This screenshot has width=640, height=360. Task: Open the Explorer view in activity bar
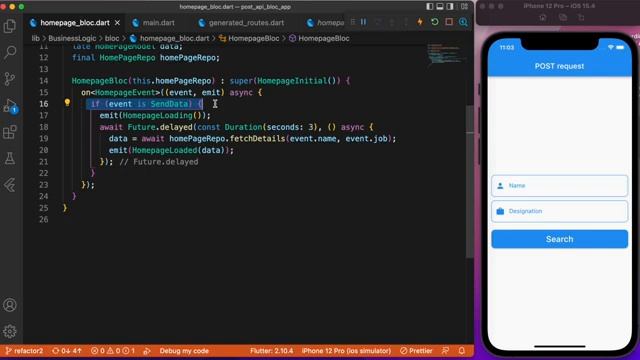tap(10, 26)
